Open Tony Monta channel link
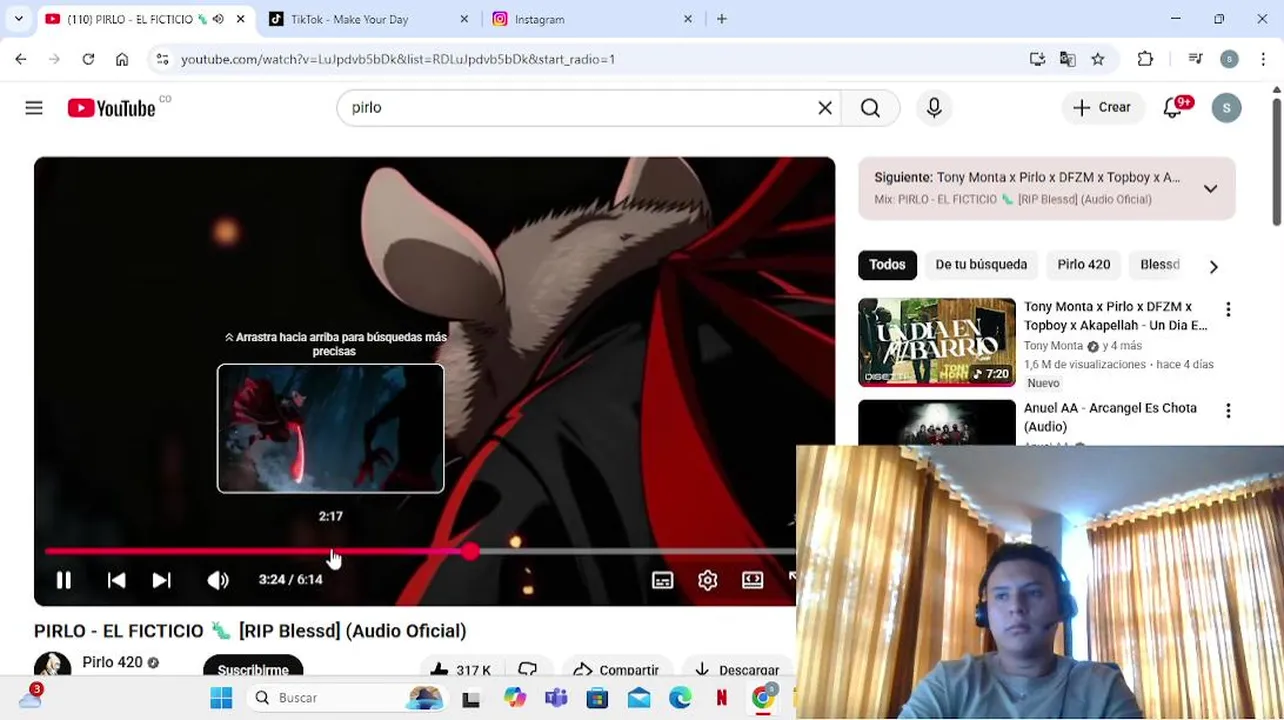The height and width of the screenshot is (720, 1284). click(x=1053, y=346)
